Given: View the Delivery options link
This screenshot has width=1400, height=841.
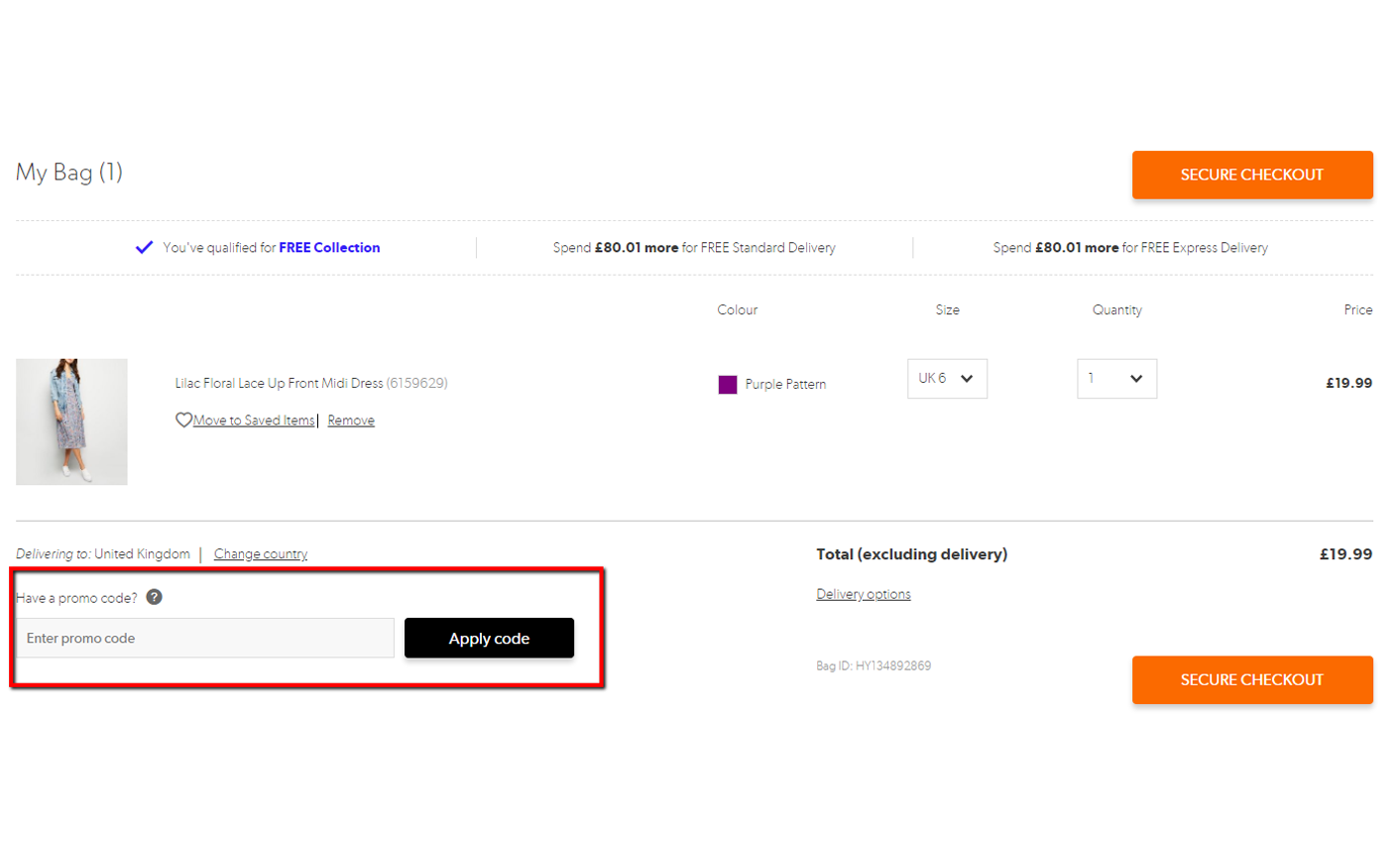Looking at the screenshot, I should (863, 594).
